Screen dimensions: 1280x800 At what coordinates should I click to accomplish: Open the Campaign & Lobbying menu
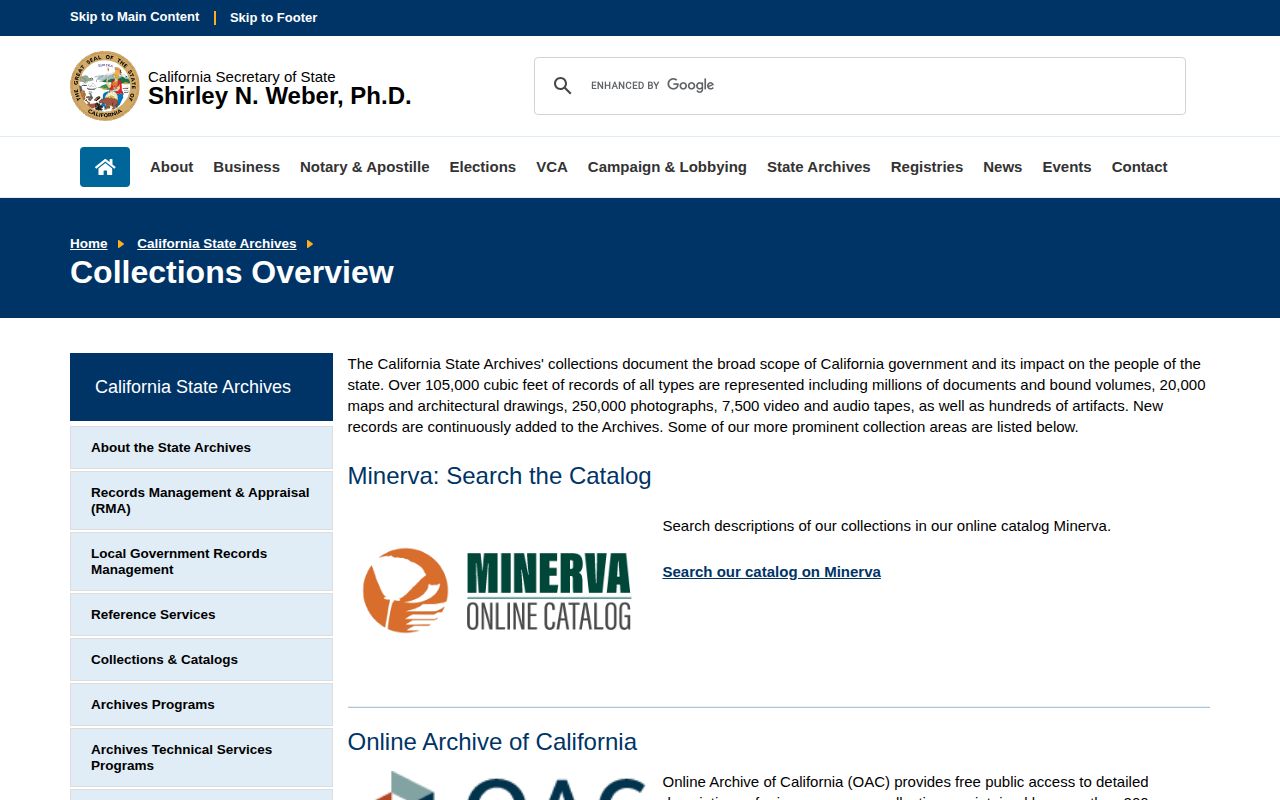pyautogui.click(x=667, y=167)
